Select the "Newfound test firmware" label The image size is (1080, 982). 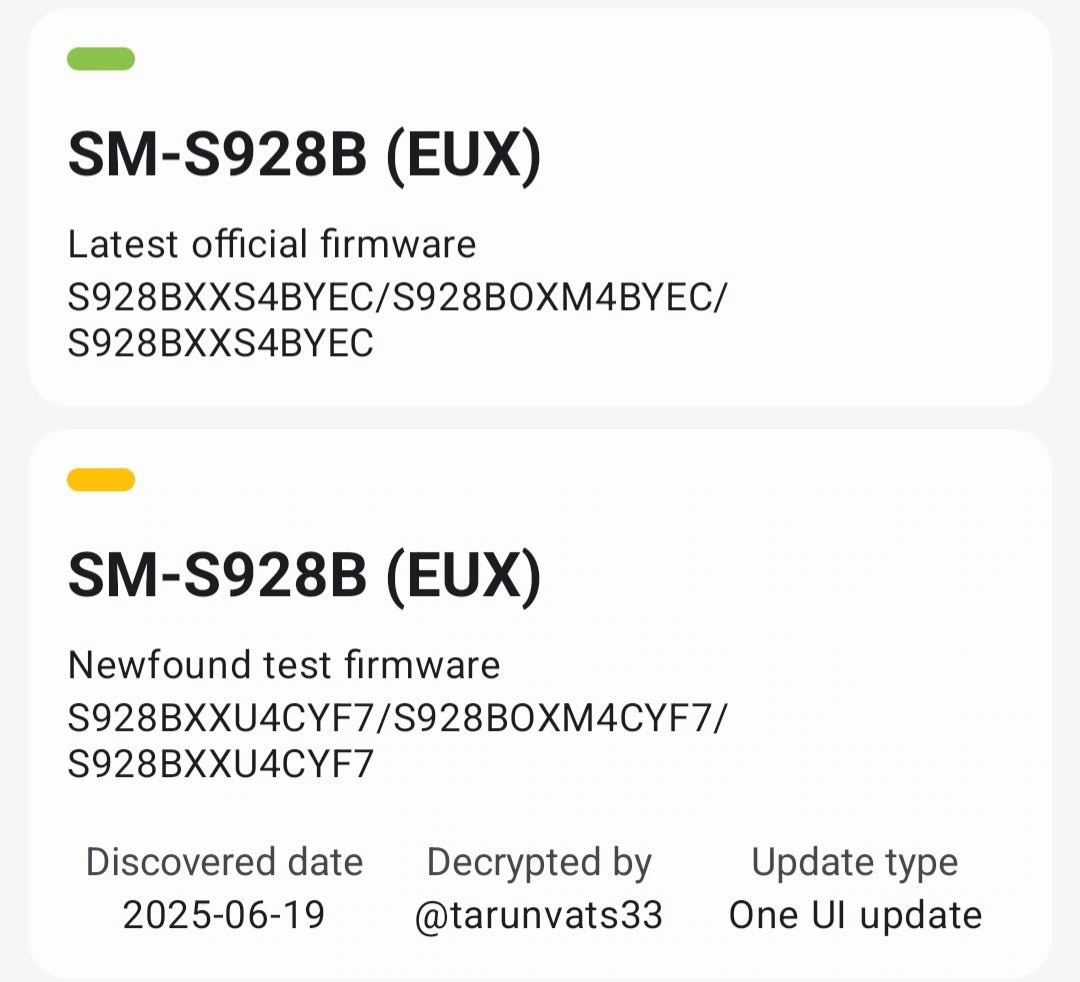284,665
